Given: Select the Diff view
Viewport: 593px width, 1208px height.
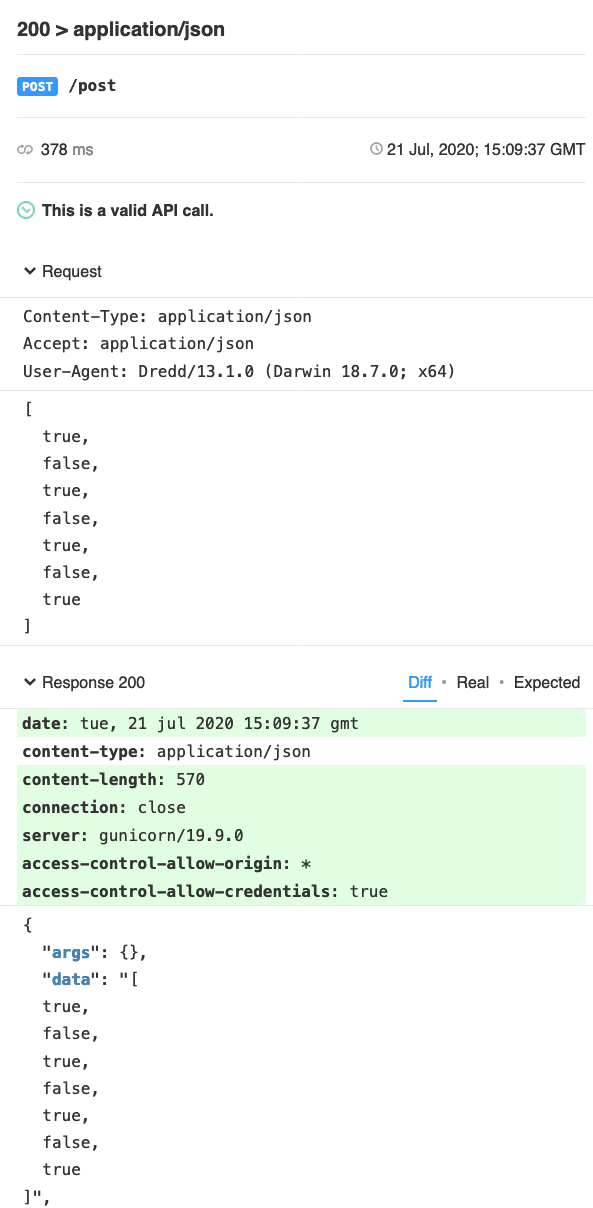Looking at the screenshot, I should 420,682.
